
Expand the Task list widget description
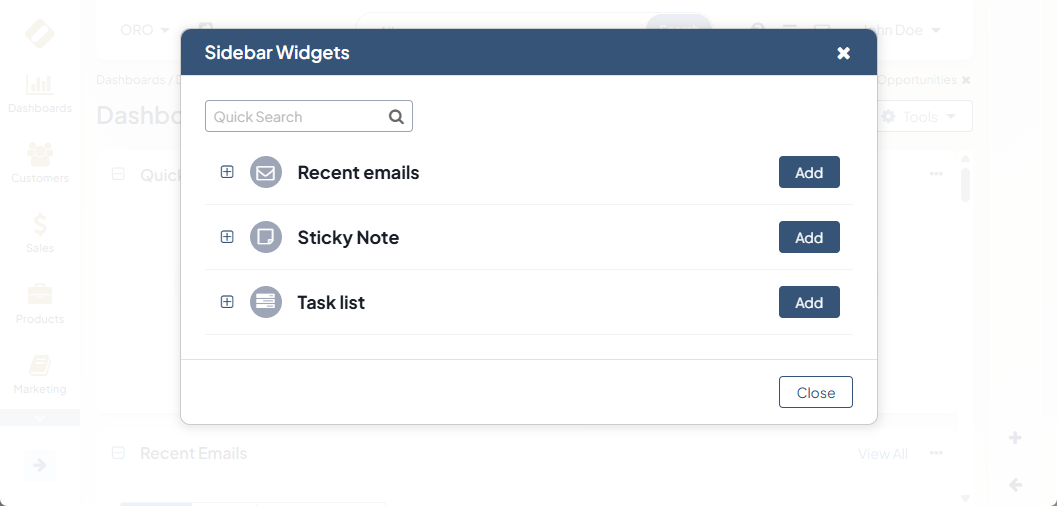227,302
